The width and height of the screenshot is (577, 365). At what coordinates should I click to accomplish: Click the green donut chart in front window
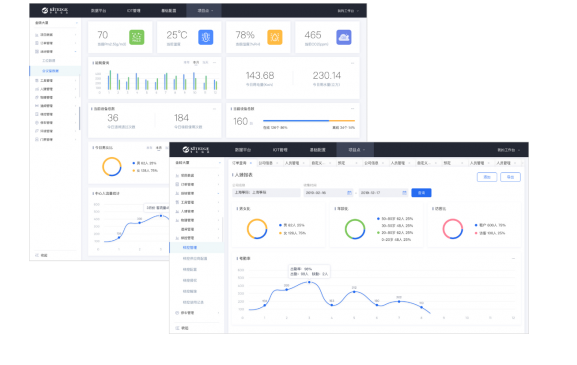pyautogui.click(x=355, y=229)
